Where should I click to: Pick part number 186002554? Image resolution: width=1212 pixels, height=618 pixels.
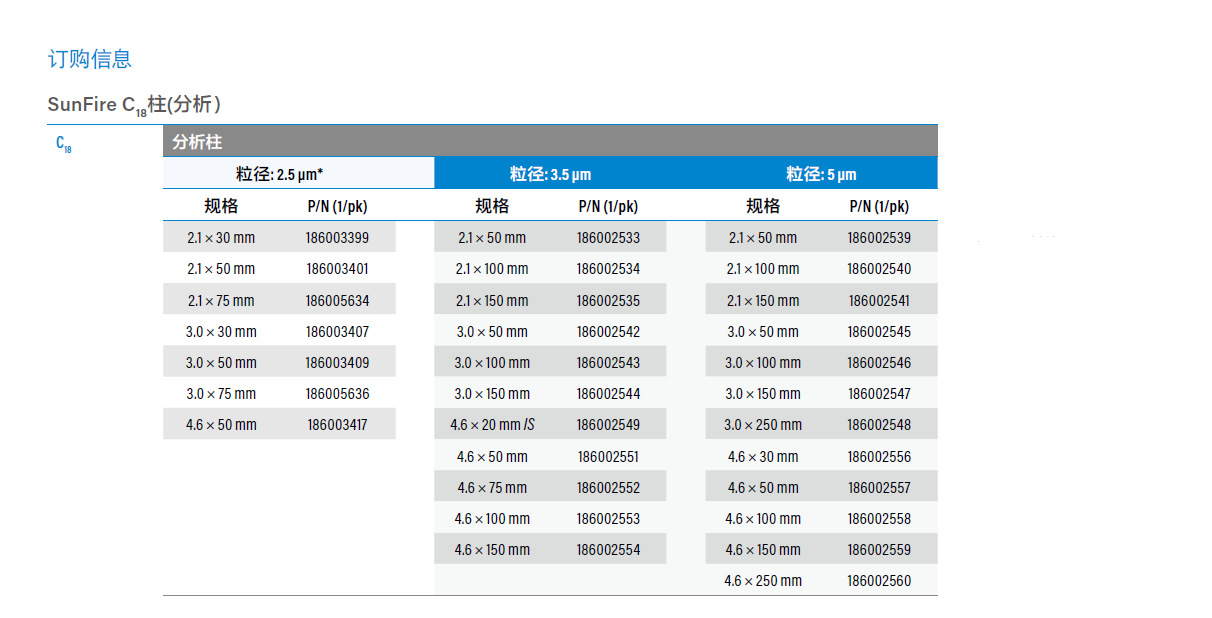[x=608, y=550]
